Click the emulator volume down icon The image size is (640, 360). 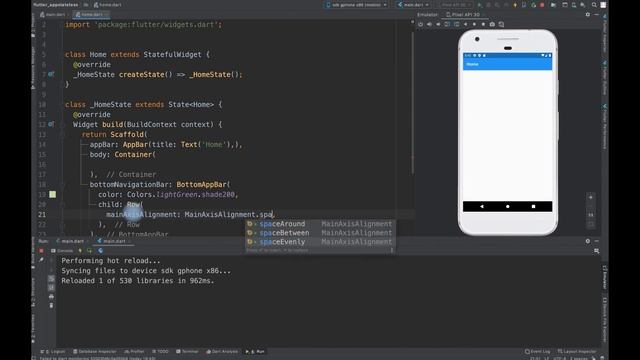click(x=438, y=24)
